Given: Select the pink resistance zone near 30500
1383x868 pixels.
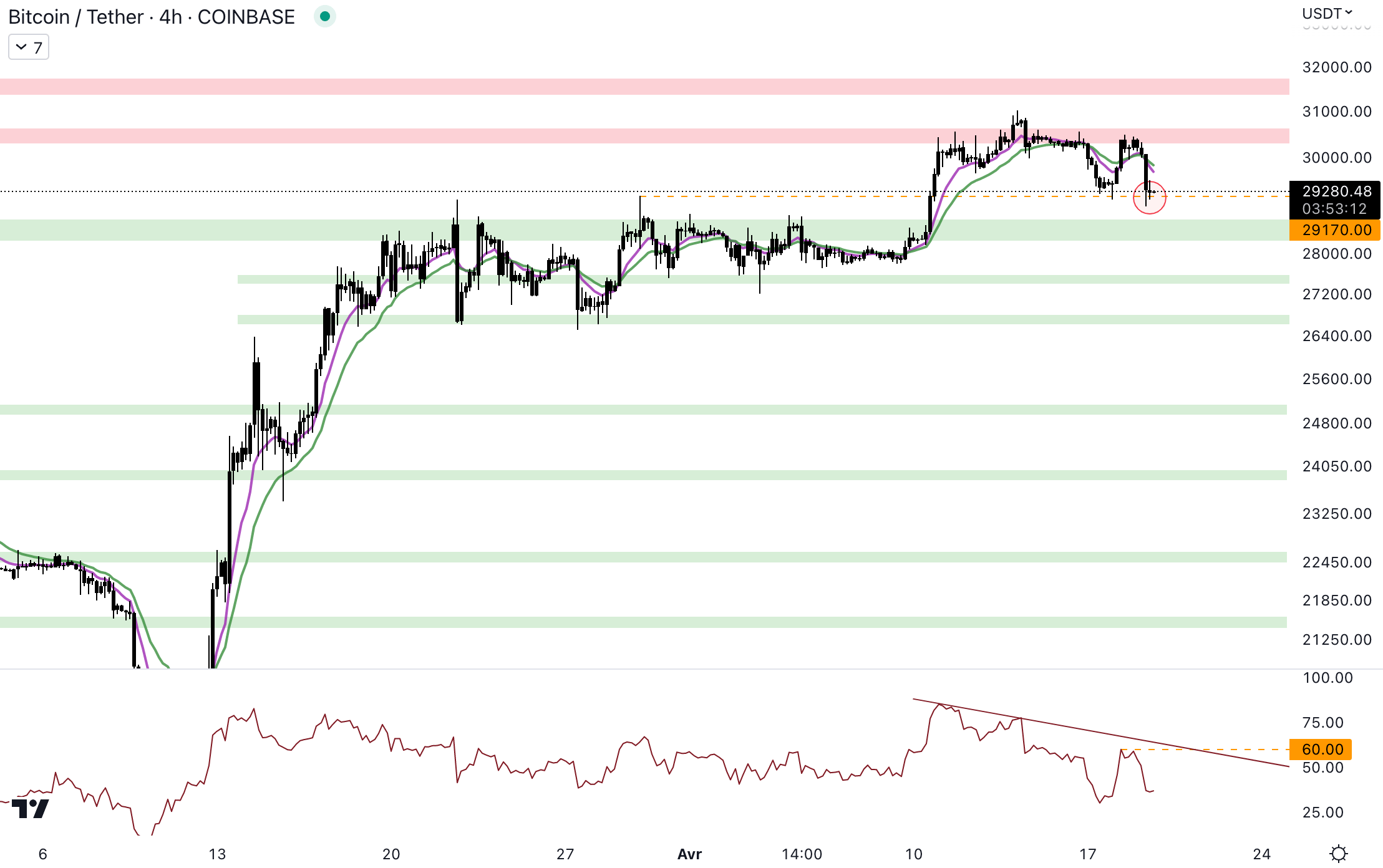Looking at the screenshot, I should 624,136.
